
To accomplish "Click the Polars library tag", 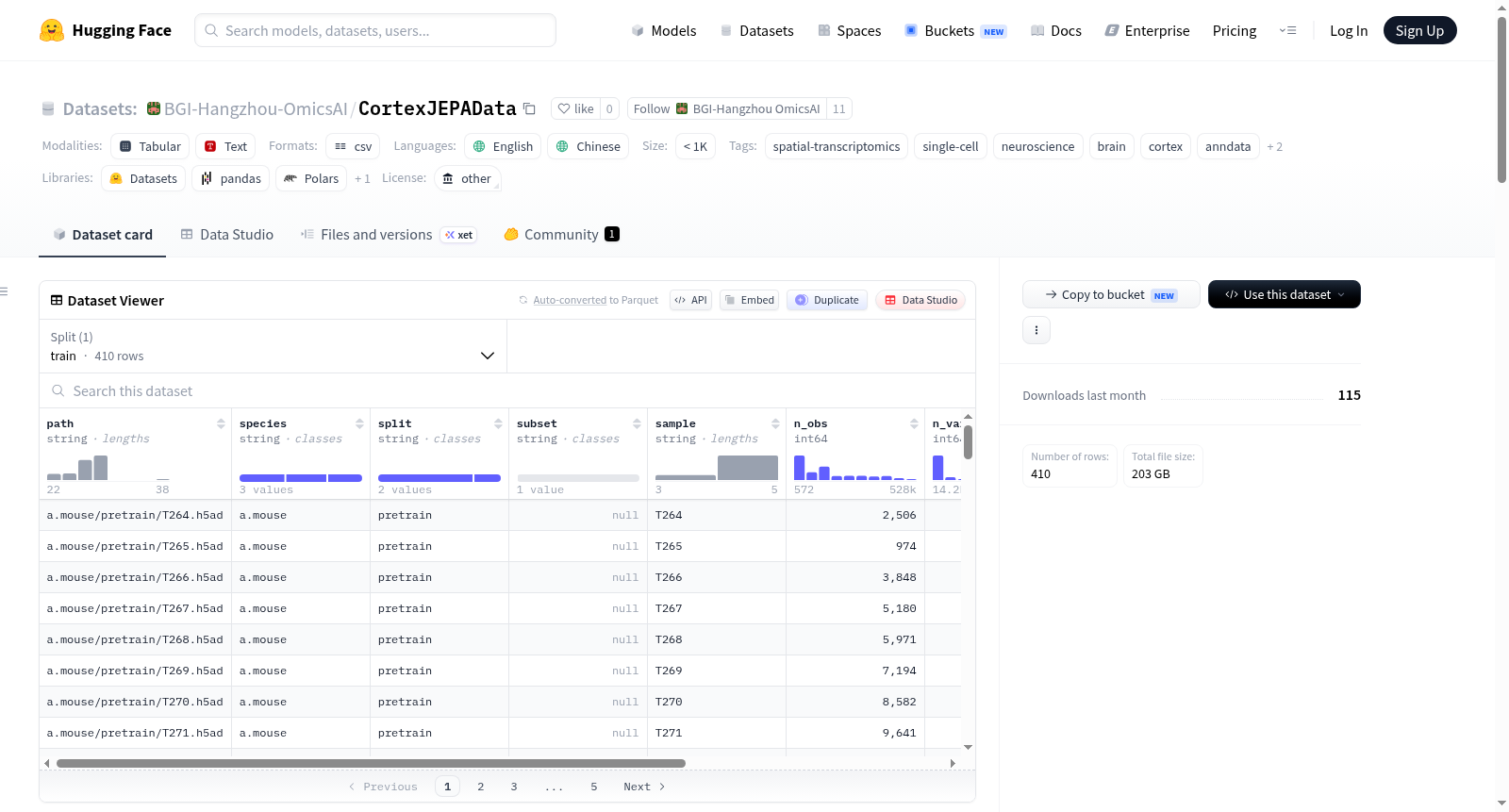I will (x=311, y=178).
